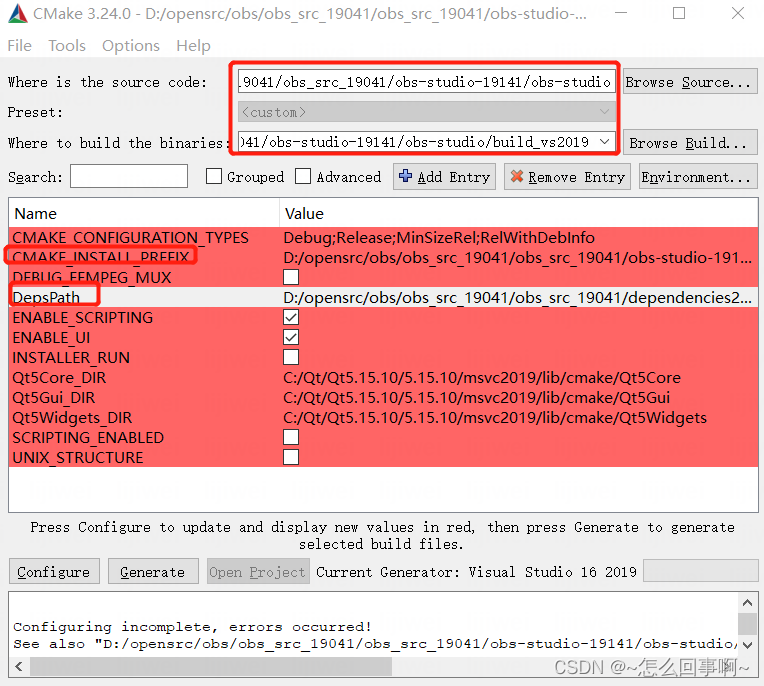This screenshot has height=686, width=764.
Task: Select the CMAKE_INSTALL_PREFIX entry name
Action: pyautogui.click(x=101, y=257)
